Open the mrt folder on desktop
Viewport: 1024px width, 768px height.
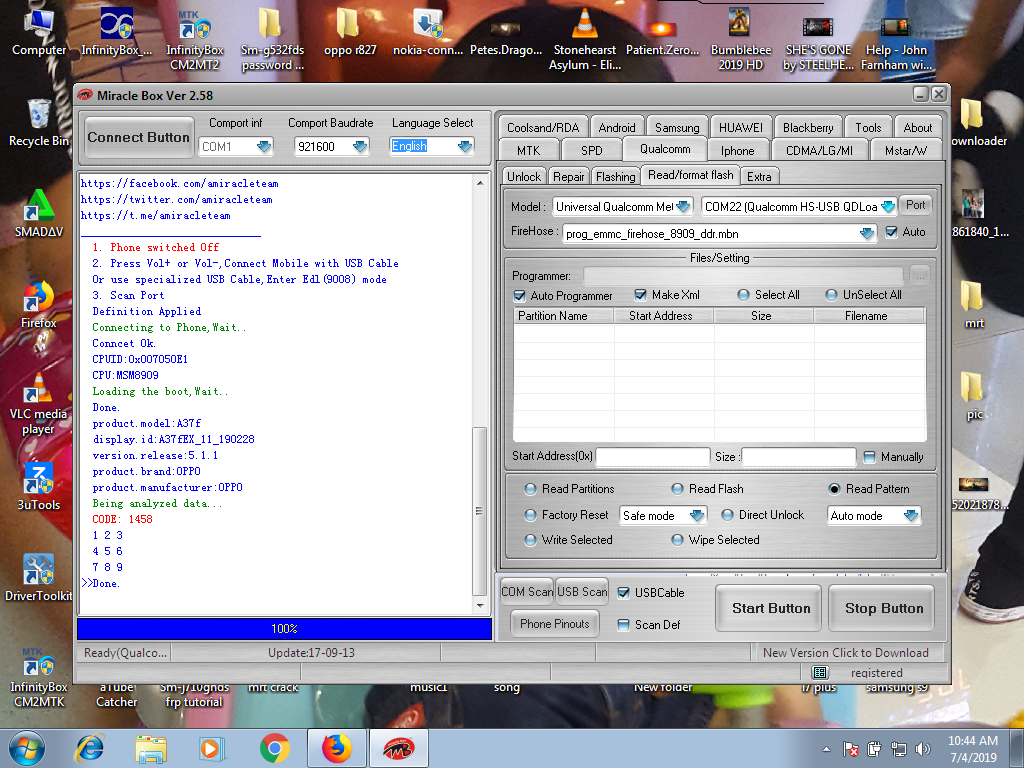[974, 305]
